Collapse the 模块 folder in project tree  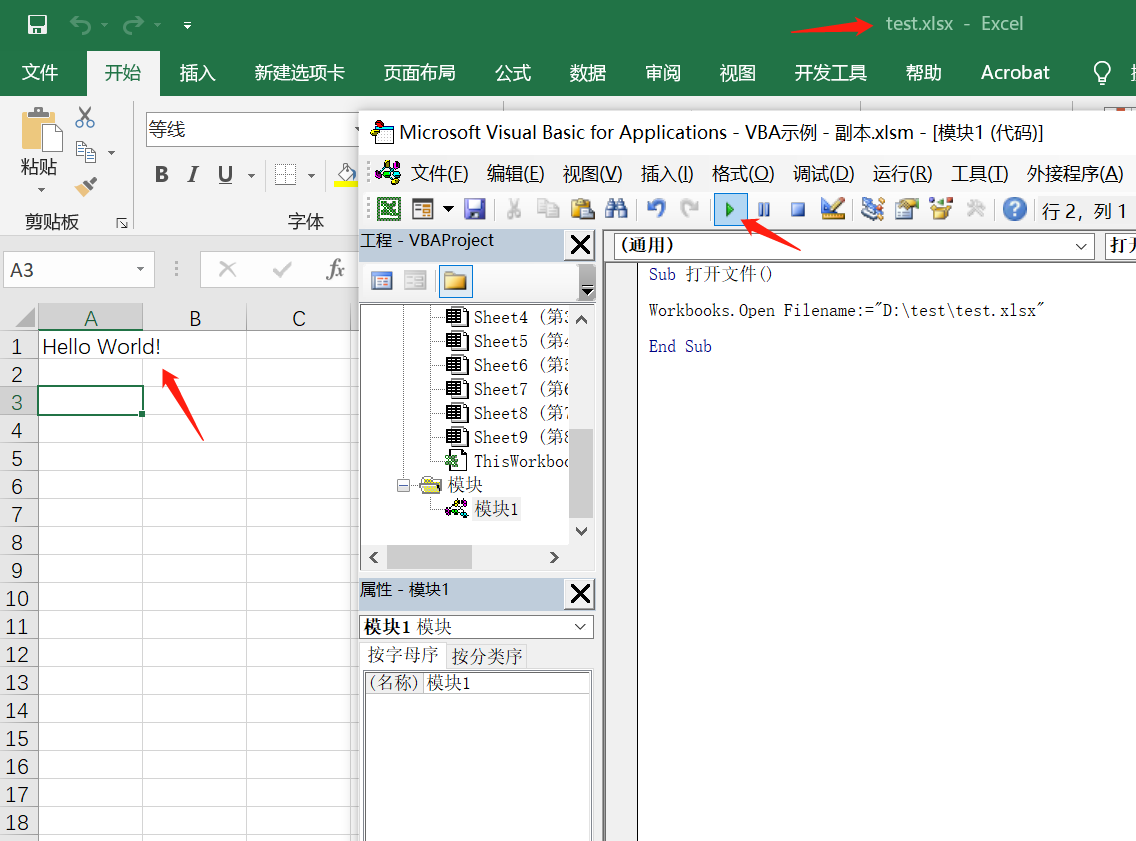404,485
